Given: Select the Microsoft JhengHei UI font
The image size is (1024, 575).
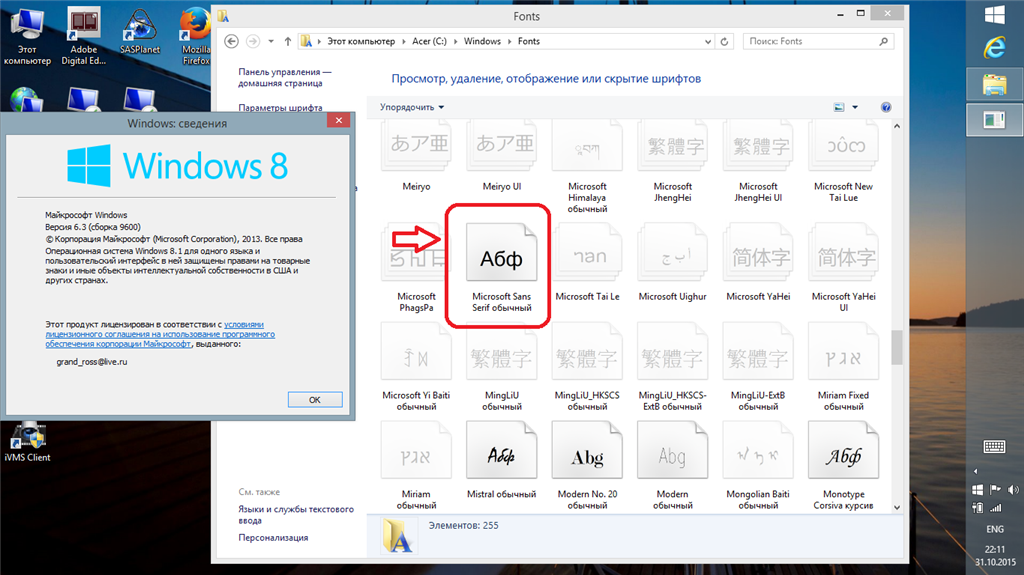Looking at the screenshot, I should [x=758, y=145].
